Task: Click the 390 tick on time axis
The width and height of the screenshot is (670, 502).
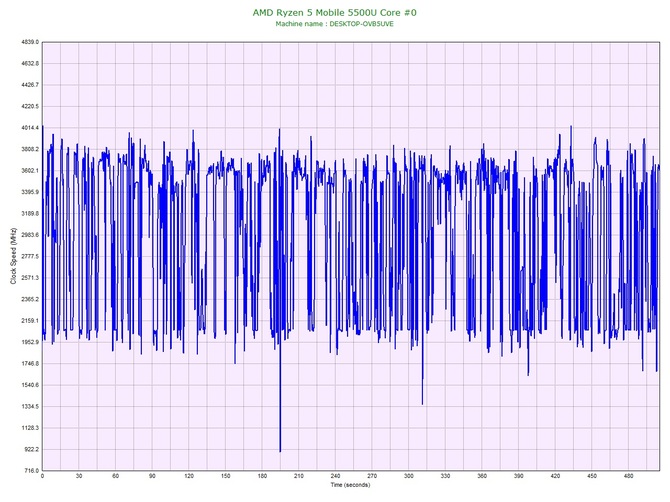Action: coord(519,476)
